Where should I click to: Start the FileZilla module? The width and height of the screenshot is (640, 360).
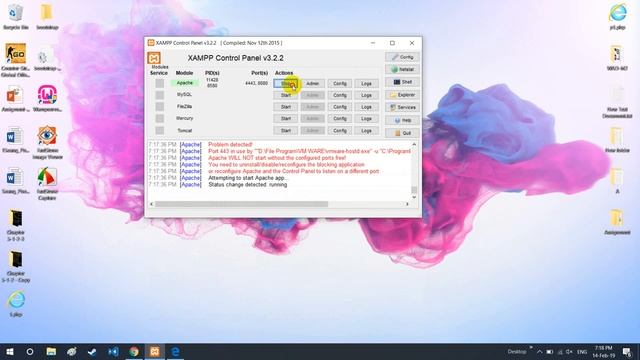coord(285,107)
